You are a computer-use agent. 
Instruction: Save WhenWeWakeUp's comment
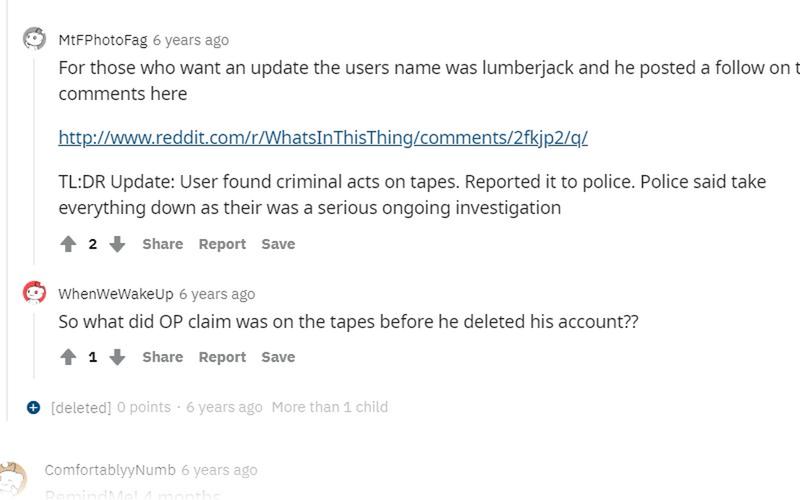click(278, 357)
